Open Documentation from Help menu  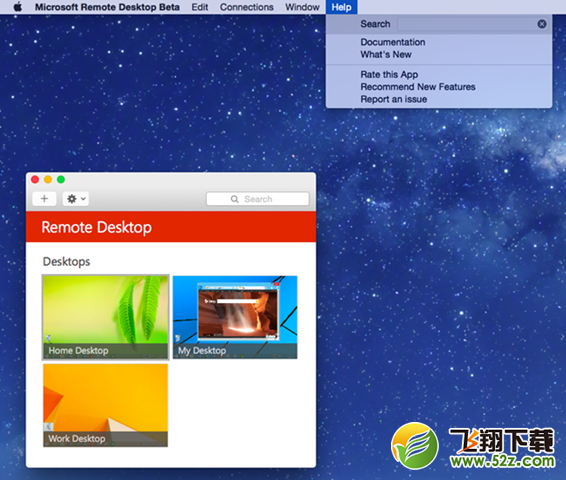(x=393, y=42)
